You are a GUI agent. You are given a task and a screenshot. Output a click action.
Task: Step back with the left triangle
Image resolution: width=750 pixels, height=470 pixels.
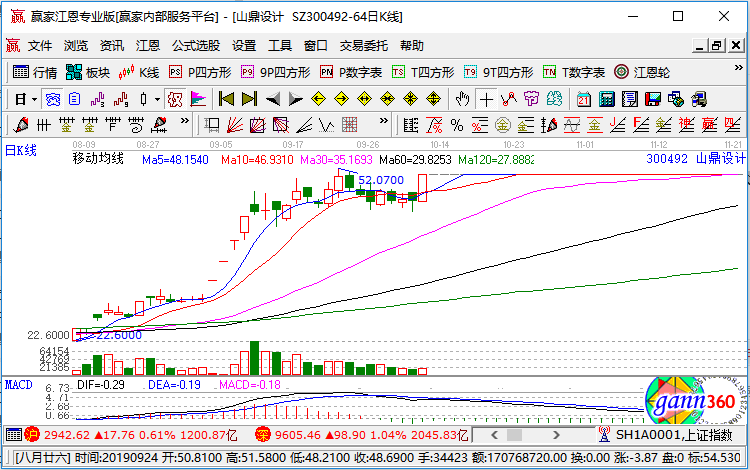pos(273,99)
